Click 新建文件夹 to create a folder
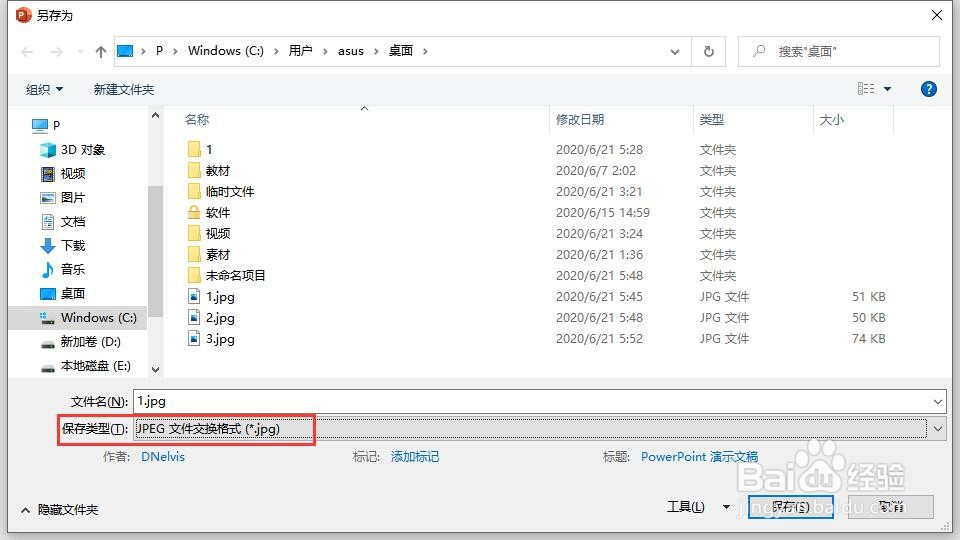Screen dimensions: 960x540 [x=124, y=89]
